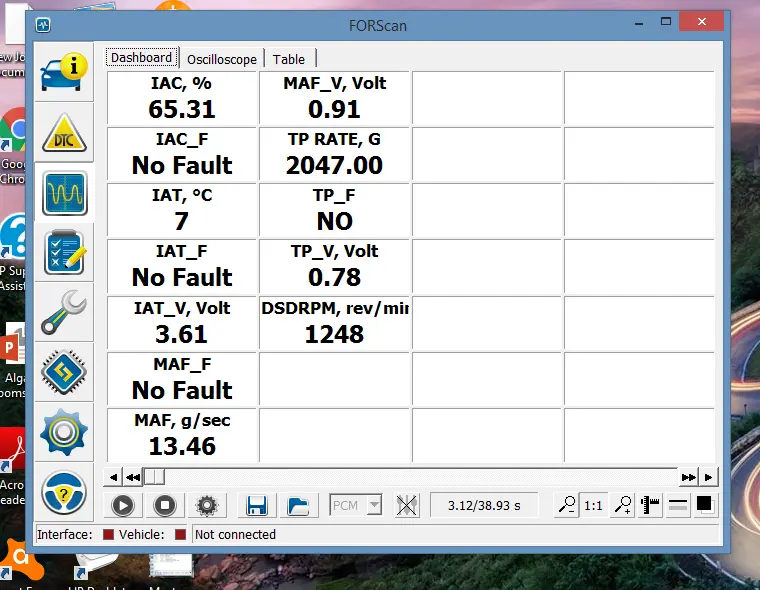Viewport: 760px width, 590px height.
Task: Click the timeline position slider thumb
Action: click(154, 477)
